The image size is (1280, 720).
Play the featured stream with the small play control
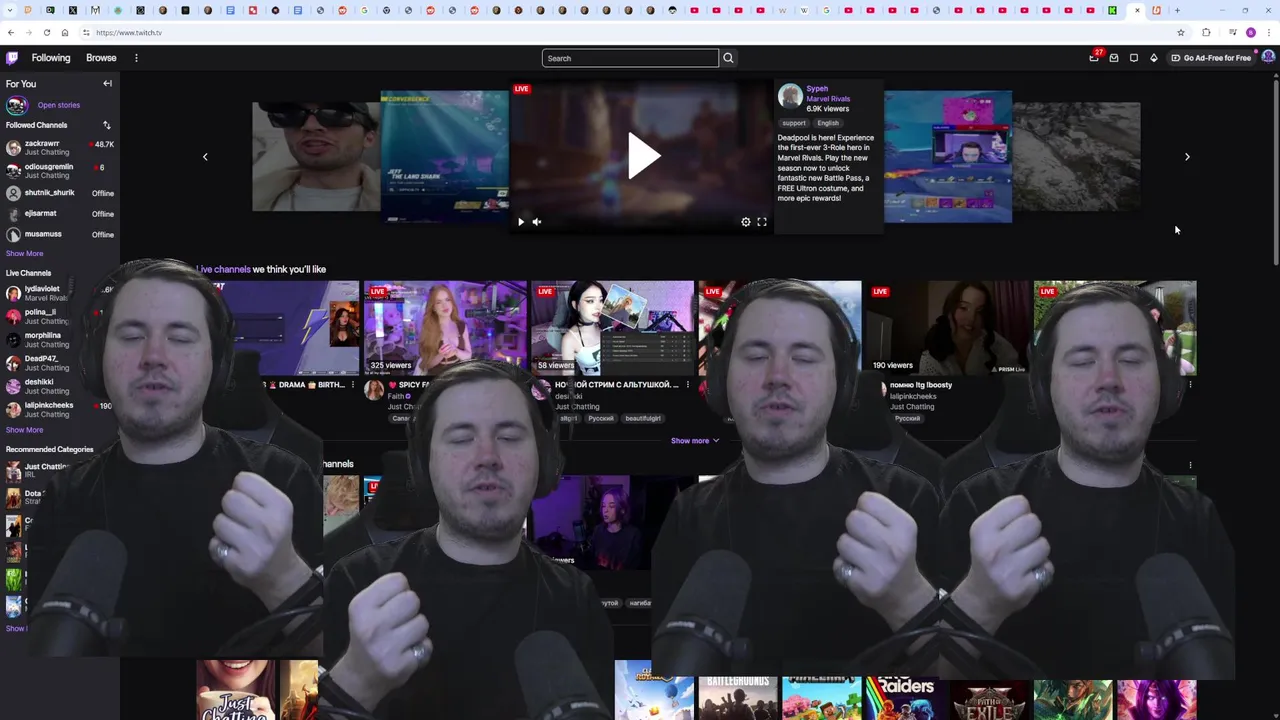tap(521, 222)
